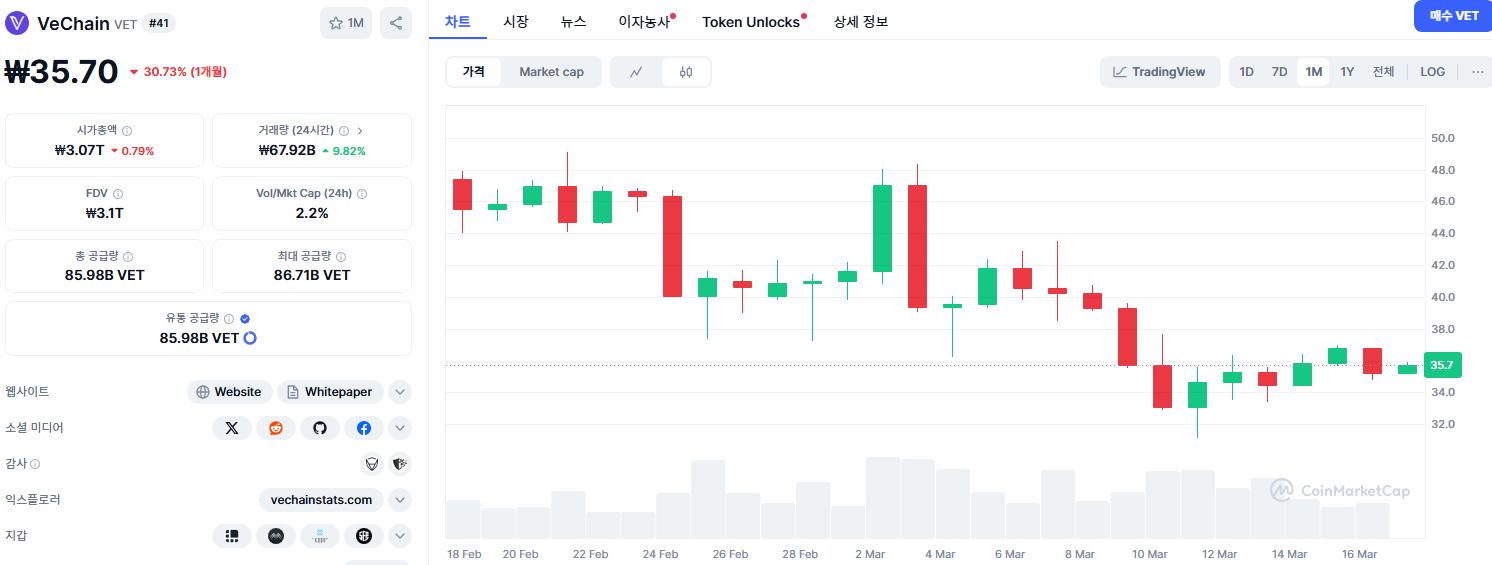Open the third wallet icon in 지갑 row

320,536
